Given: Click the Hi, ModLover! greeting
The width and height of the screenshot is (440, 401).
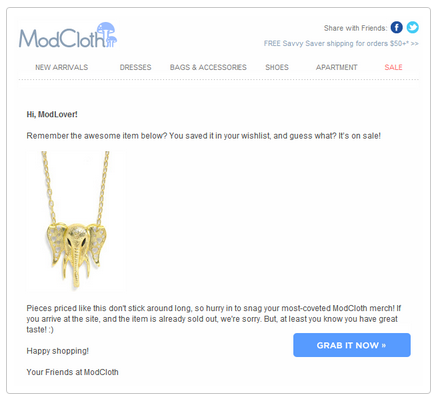Looking at the screenshot, I should [x=52, y=114].
